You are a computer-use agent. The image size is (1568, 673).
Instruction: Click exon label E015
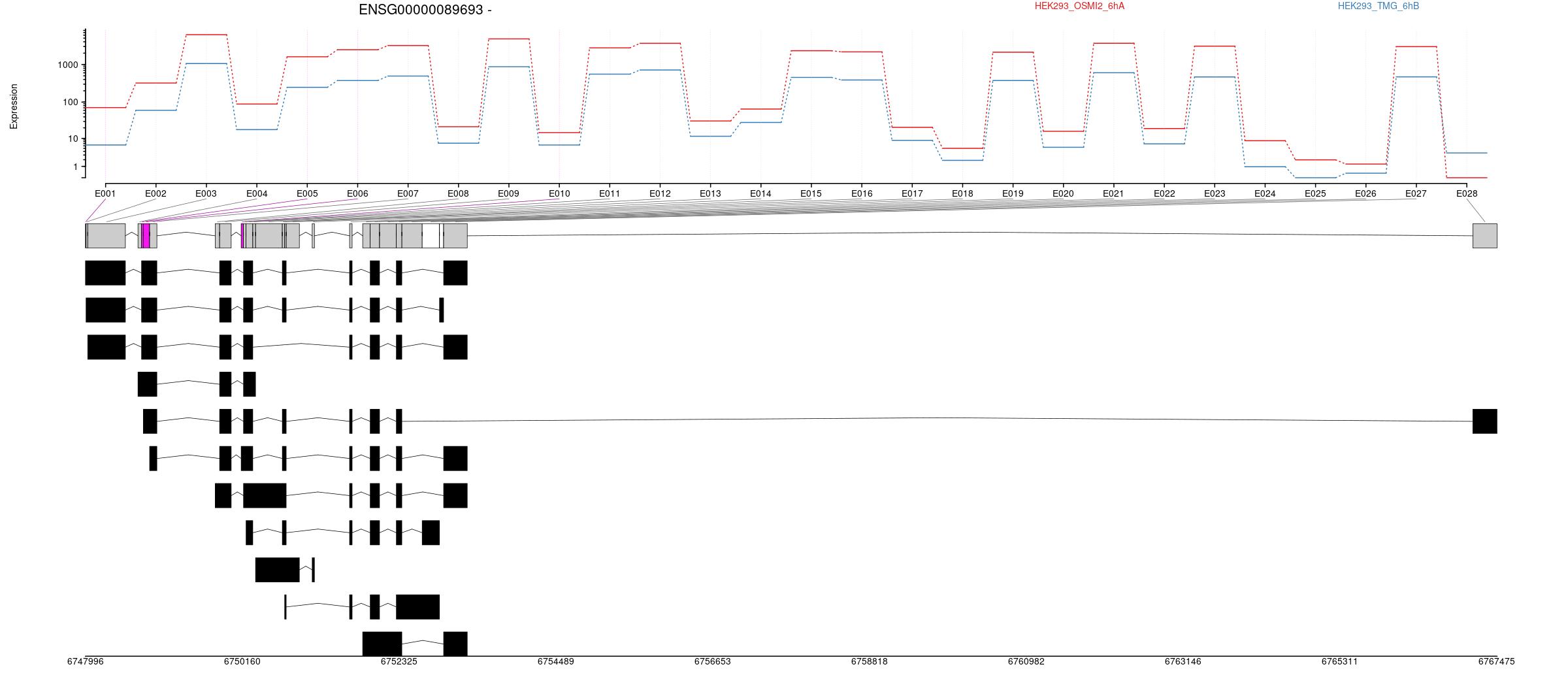811,193
